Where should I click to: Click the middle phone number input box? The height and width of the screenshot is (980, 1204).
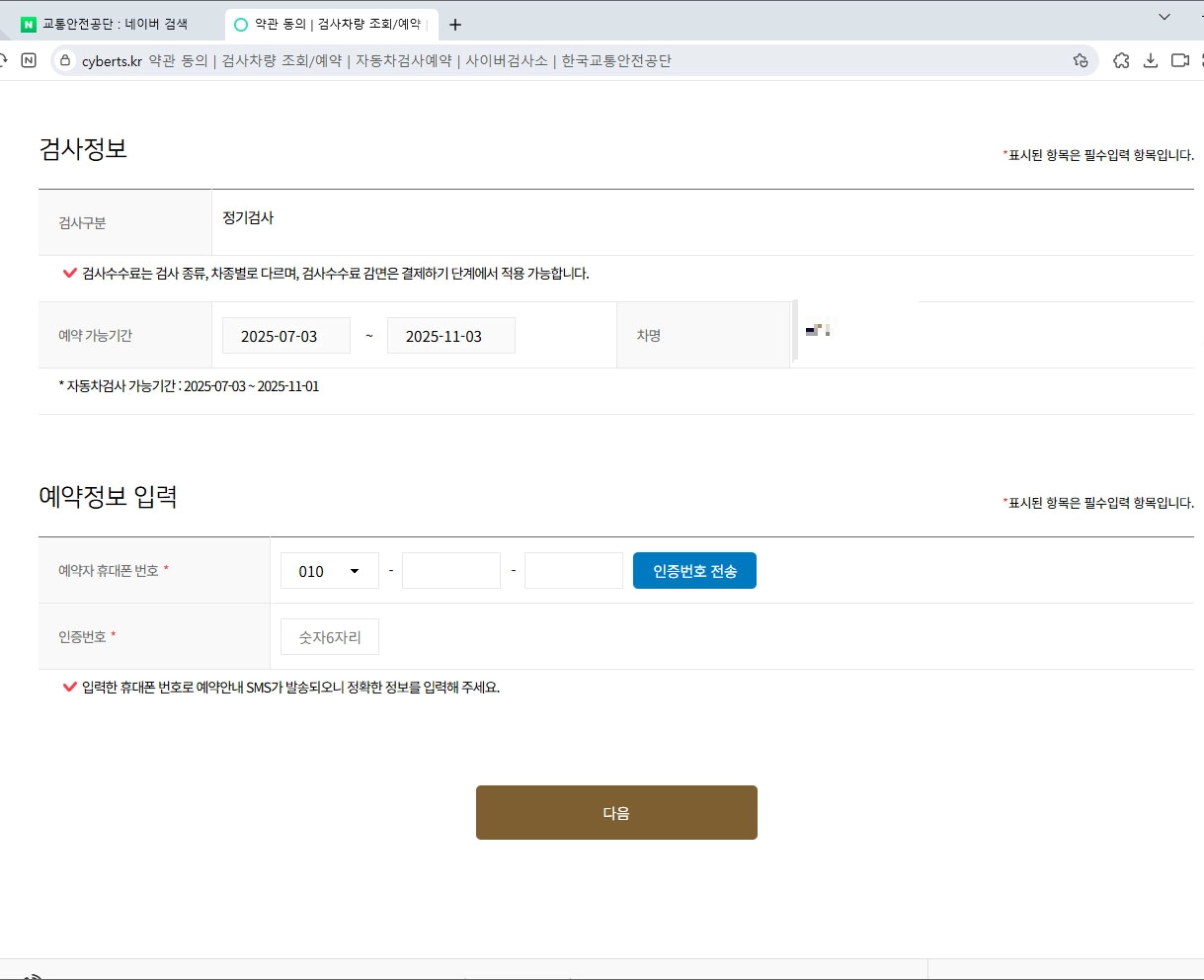tap(451, 570)
